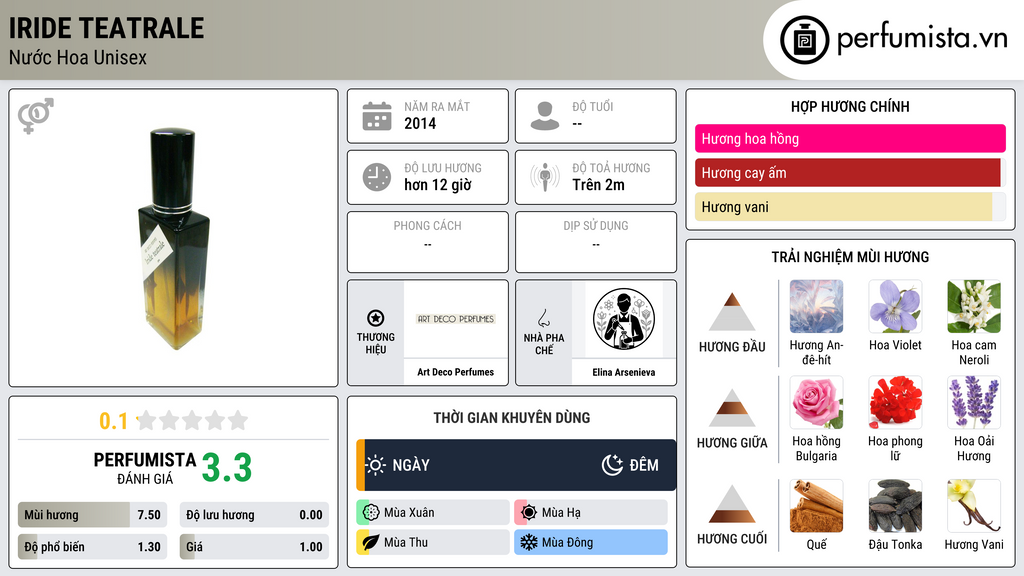
Task: Select the Mùa Xuân season chip
Action: tap(433, 513)
